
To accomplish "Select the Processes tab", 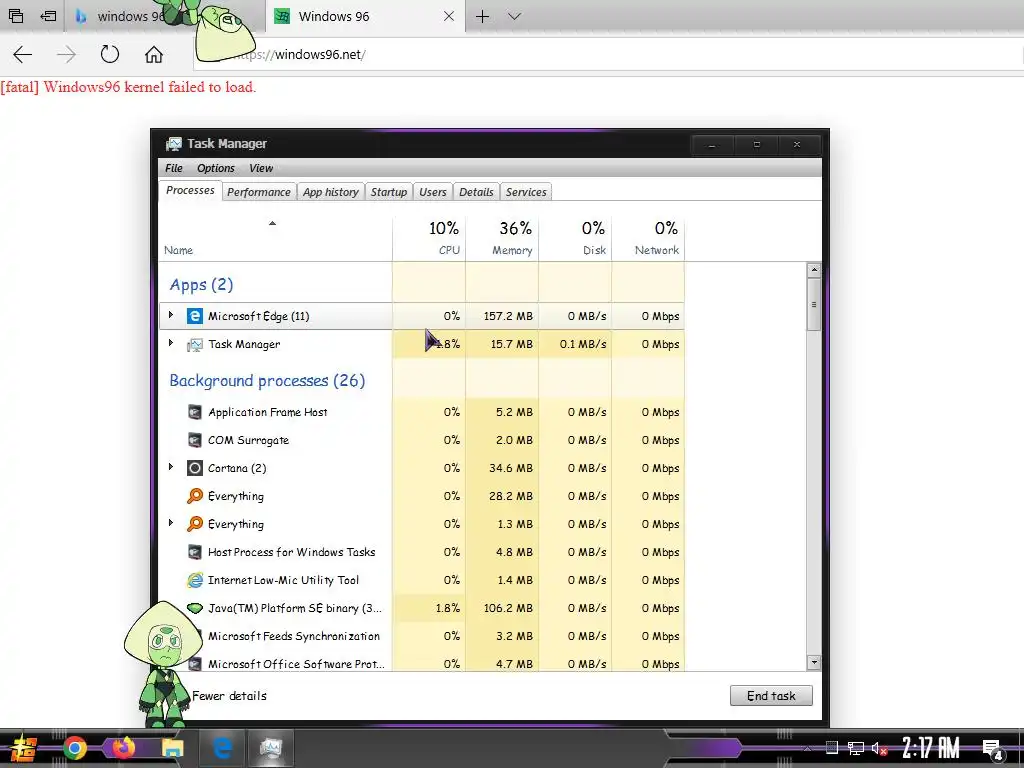I will click(190, 190).
